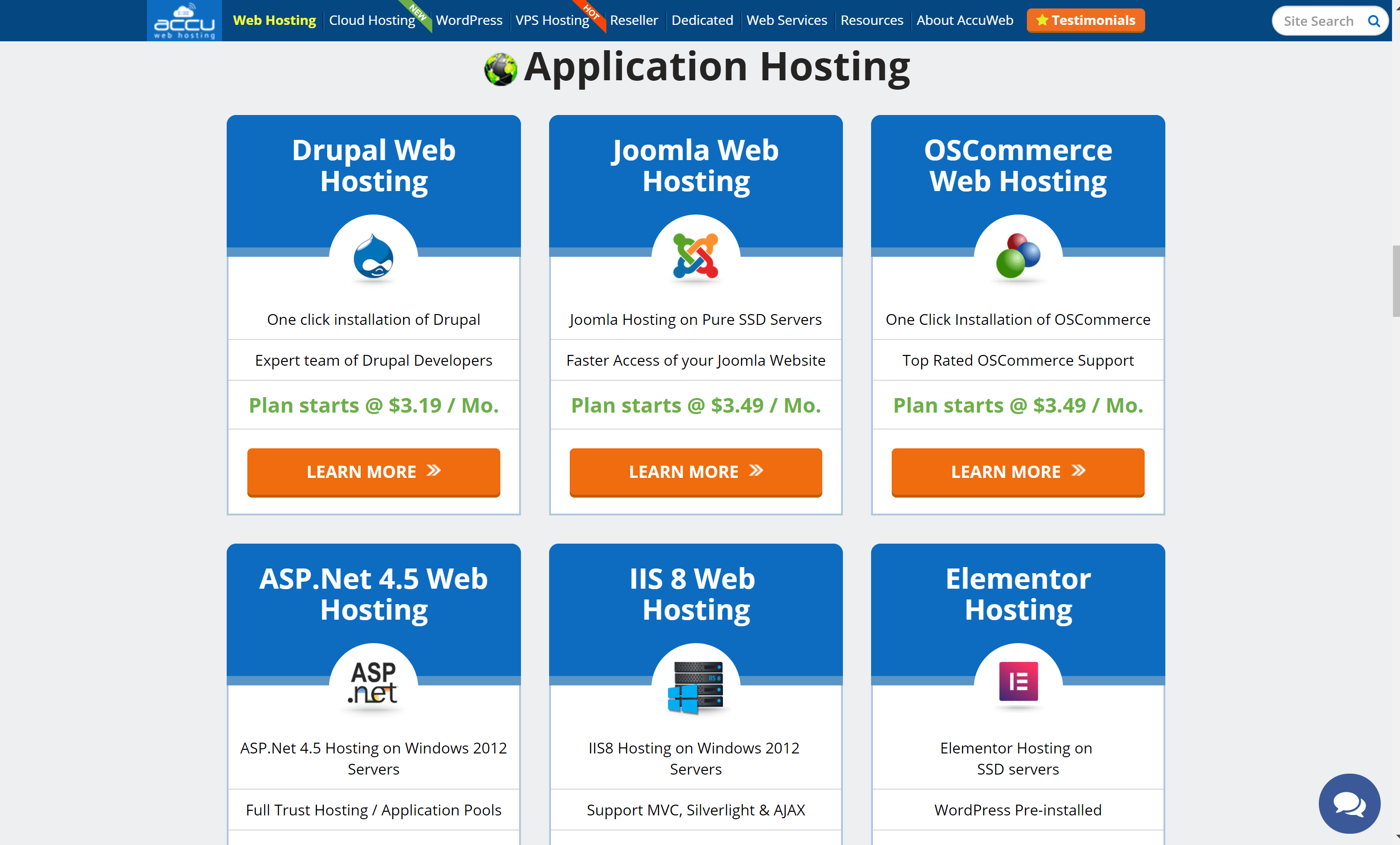Image resolution: width=1400 pixels, height=845 pixels.
Task: Click 'Elementor Hosting on SSD servers' text
Action: (x=1017, y=759)
